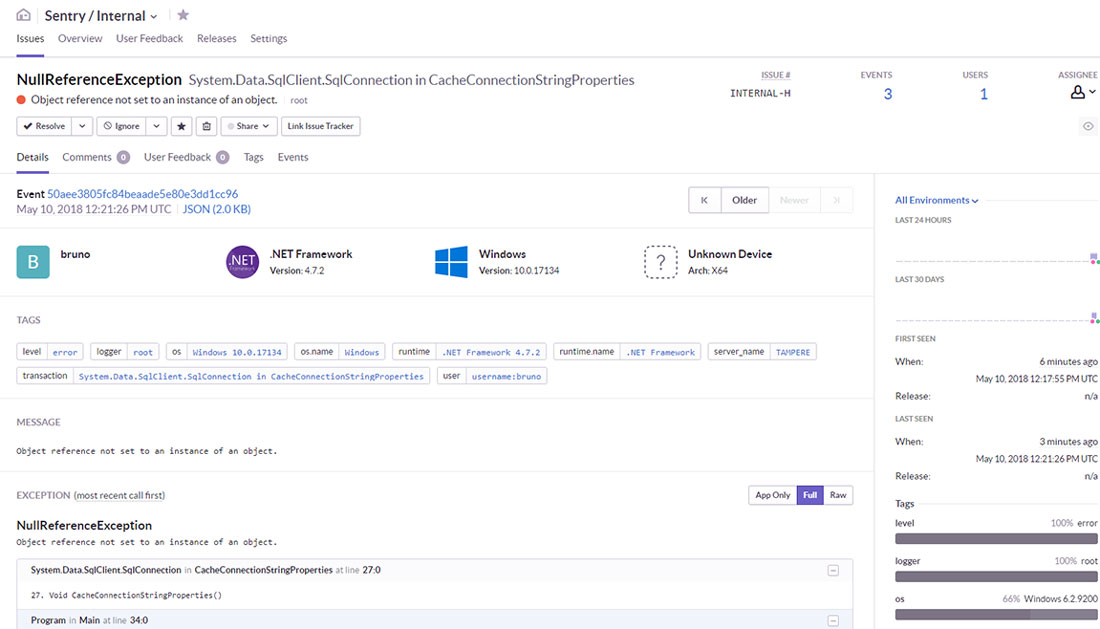The width and height of the screenshot is (1100, 629).
Task: Jump to the oldest event button
Action: 704,200
